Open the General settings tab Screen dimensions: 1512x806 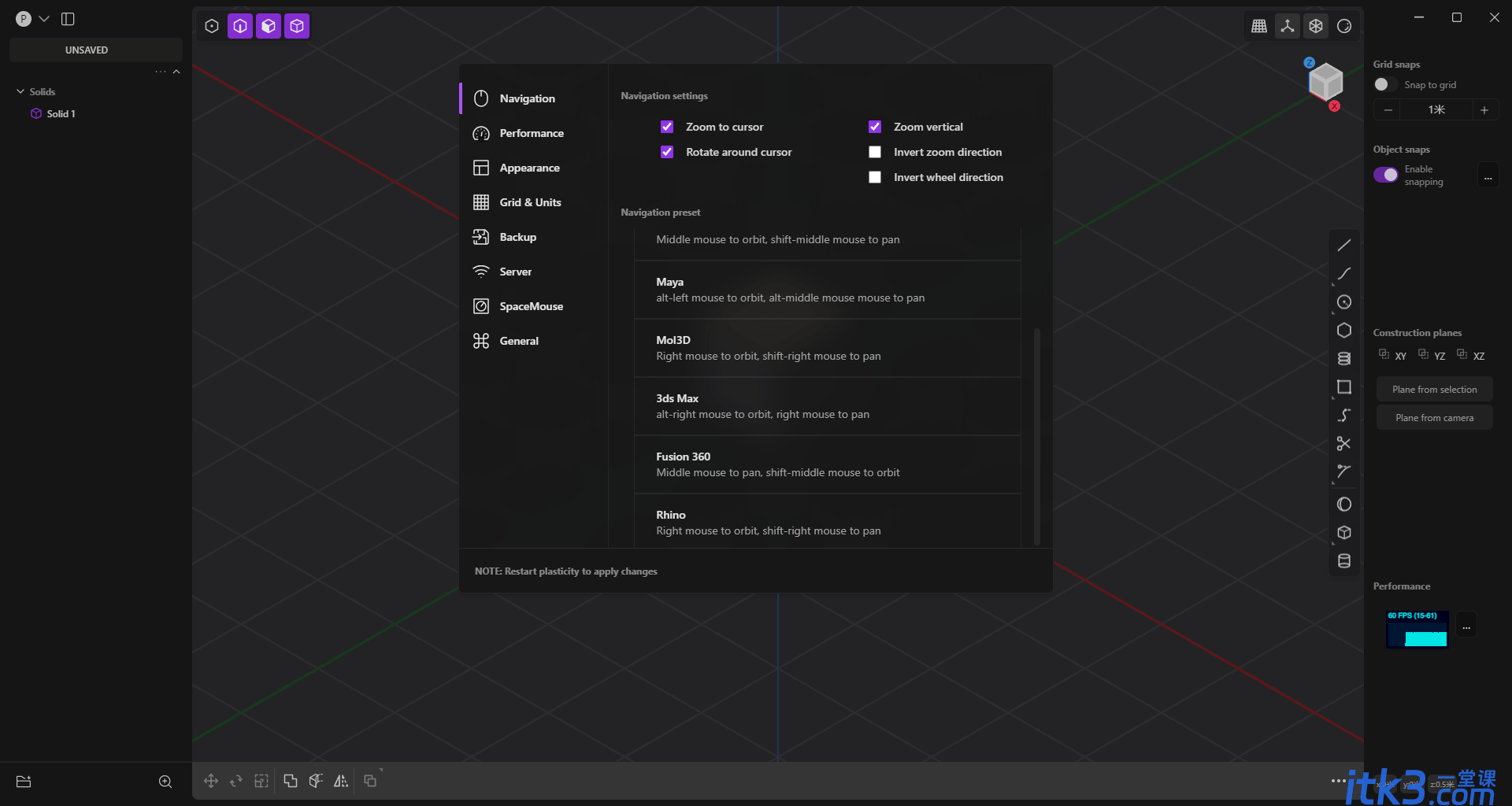534,341
